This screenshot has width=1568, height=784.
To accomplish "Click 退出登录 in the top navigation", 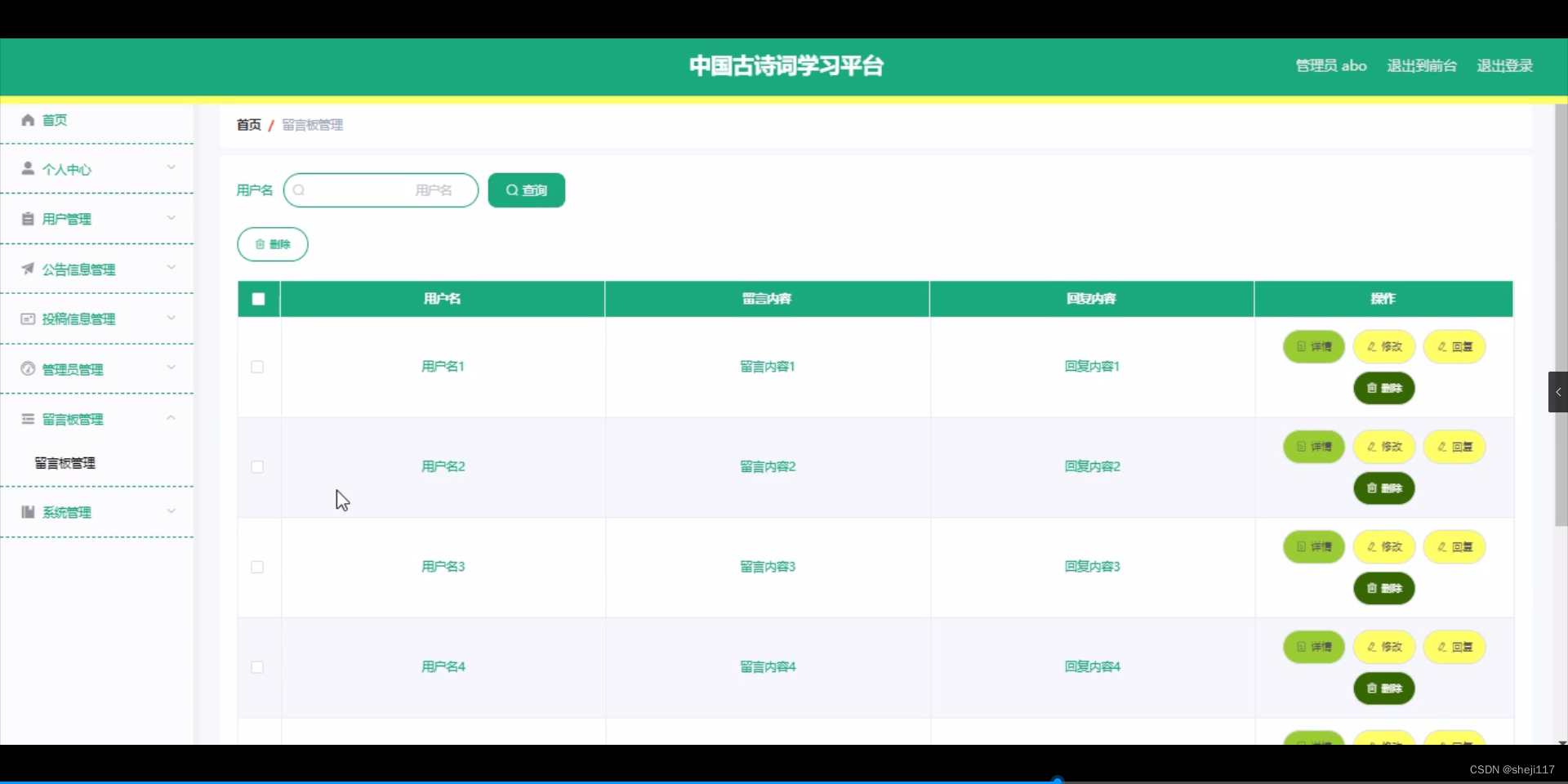I will [x=1505, y=65].
